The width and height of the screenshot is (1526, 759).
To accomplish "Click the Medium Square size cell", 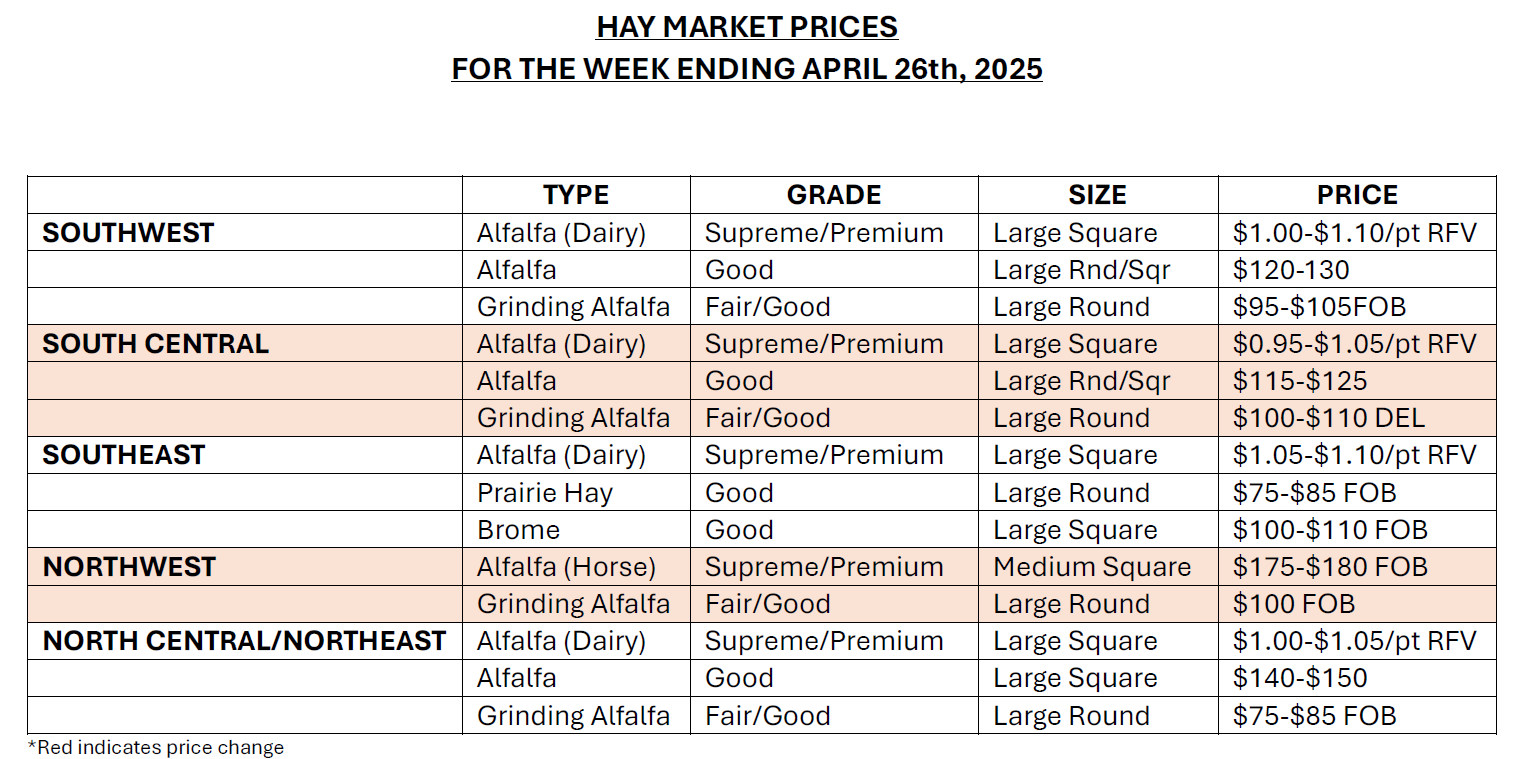I will tap(1092, 567).
